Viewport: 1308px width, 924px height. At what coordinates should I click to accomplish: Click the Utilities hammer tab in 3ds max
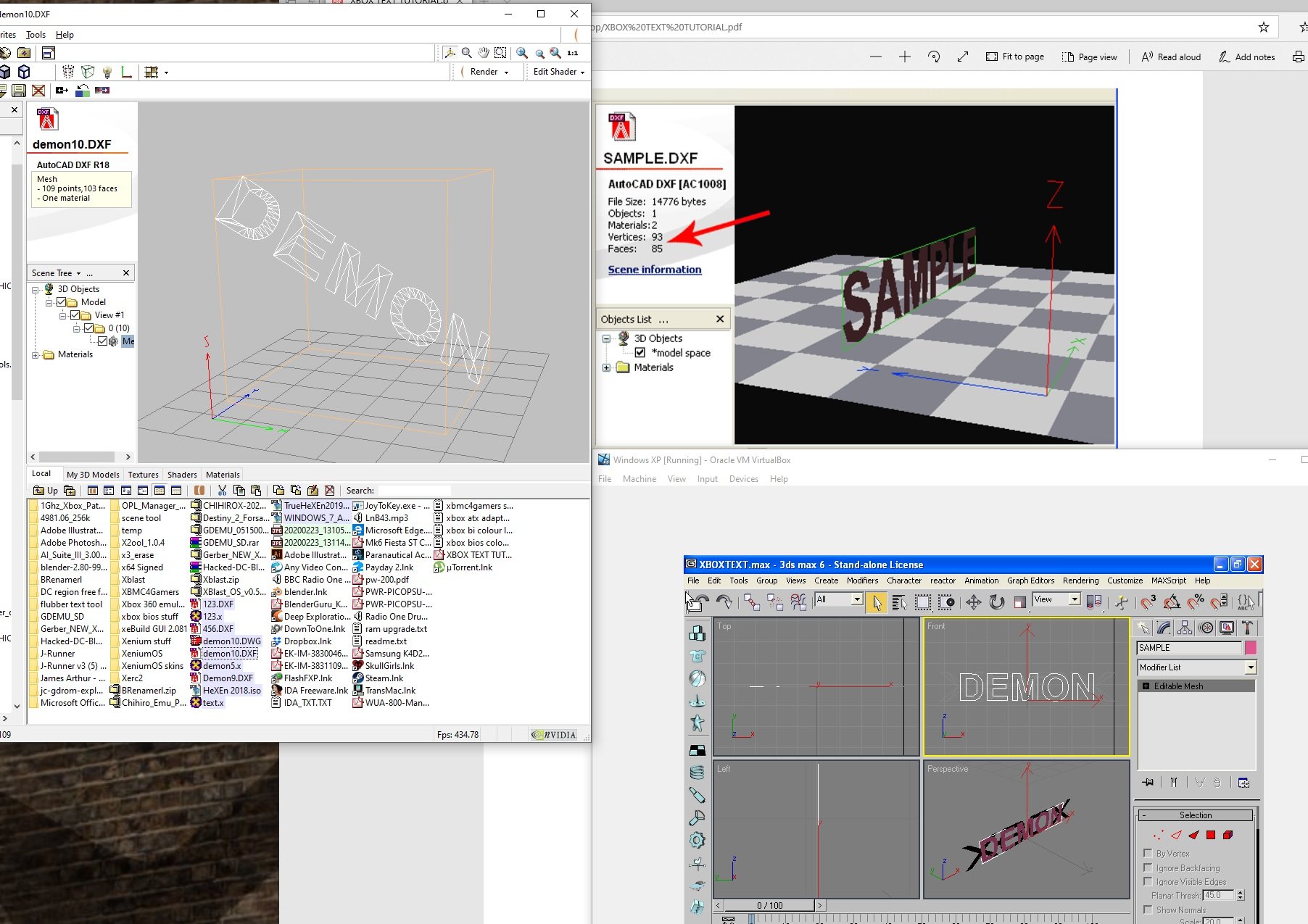(1247, 628)
